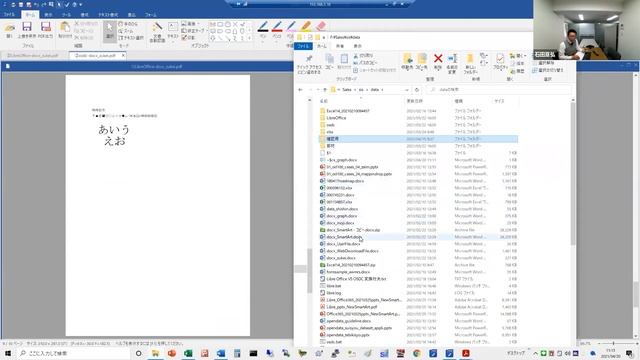Screen dimensions: 640x360
Task: Click the Up arrow in Explorer navigation
Action: click(325, 90)
